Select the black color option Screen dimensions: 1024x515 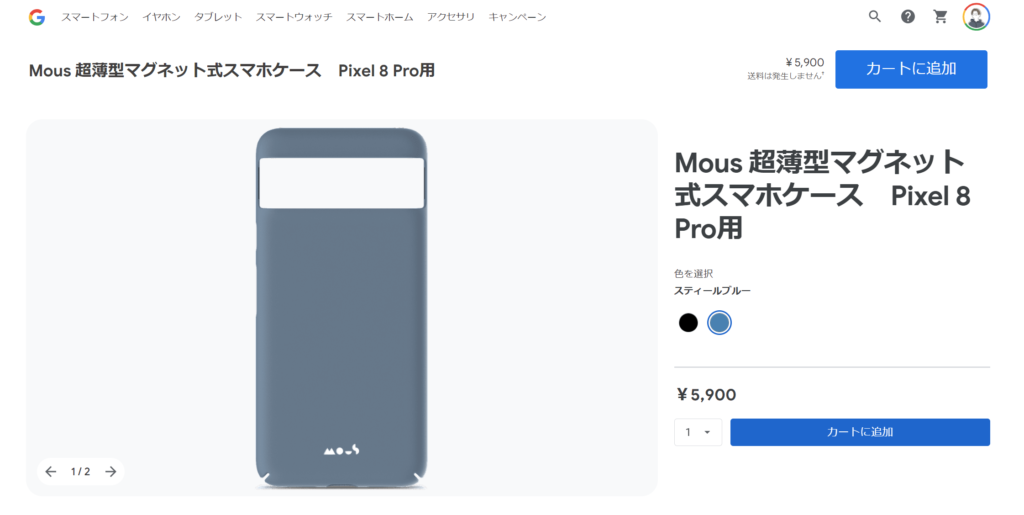click(x=688, y=323)
